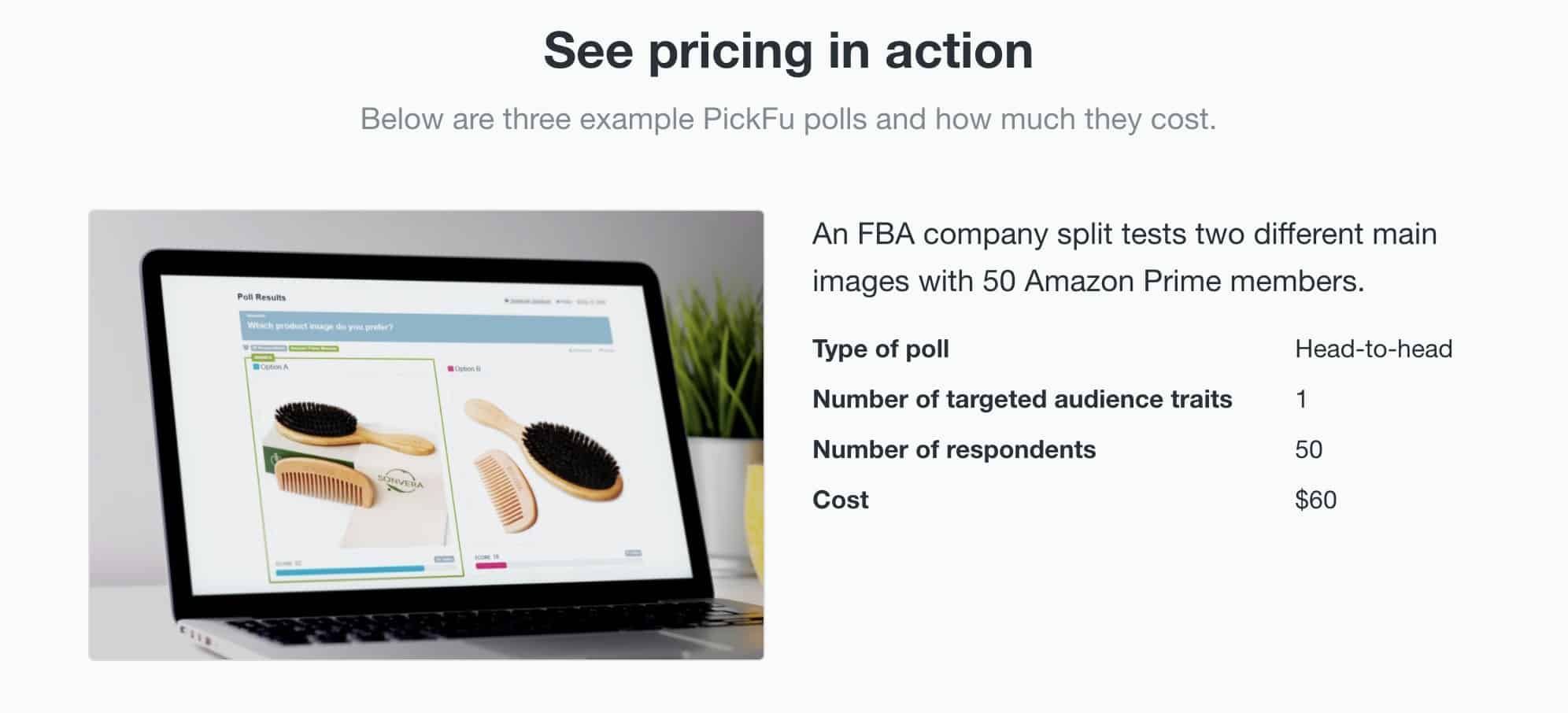Click the Head-to-head poll type value
Viewport: 1568px width, 713px height.
click(x=1374, y=349)
